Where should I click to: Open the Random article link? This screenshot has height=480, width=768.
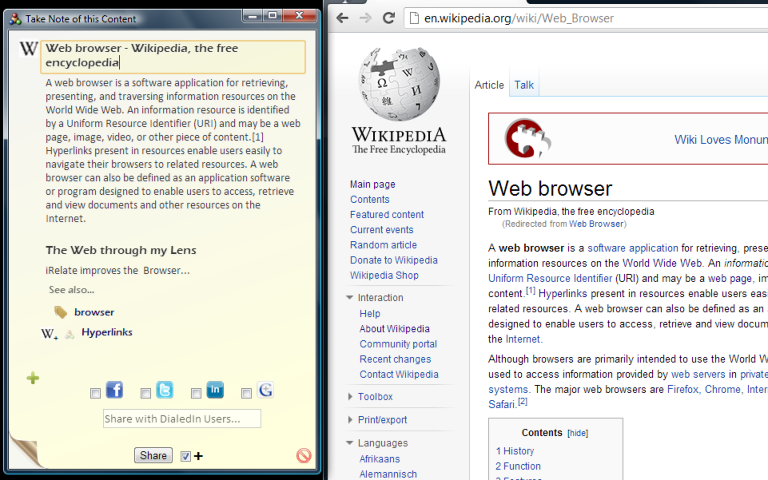coord(384,245)
